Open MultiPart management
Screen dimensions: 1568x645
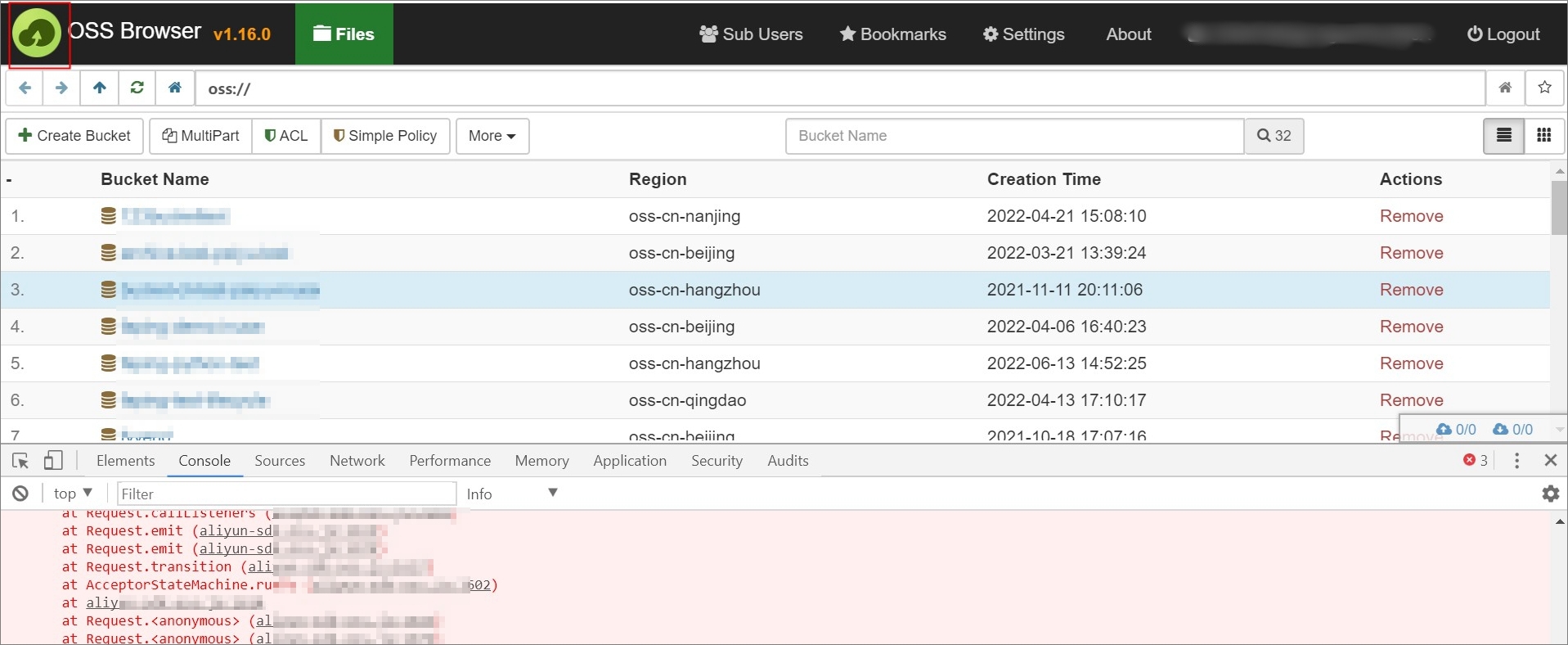tap(200, 136)
